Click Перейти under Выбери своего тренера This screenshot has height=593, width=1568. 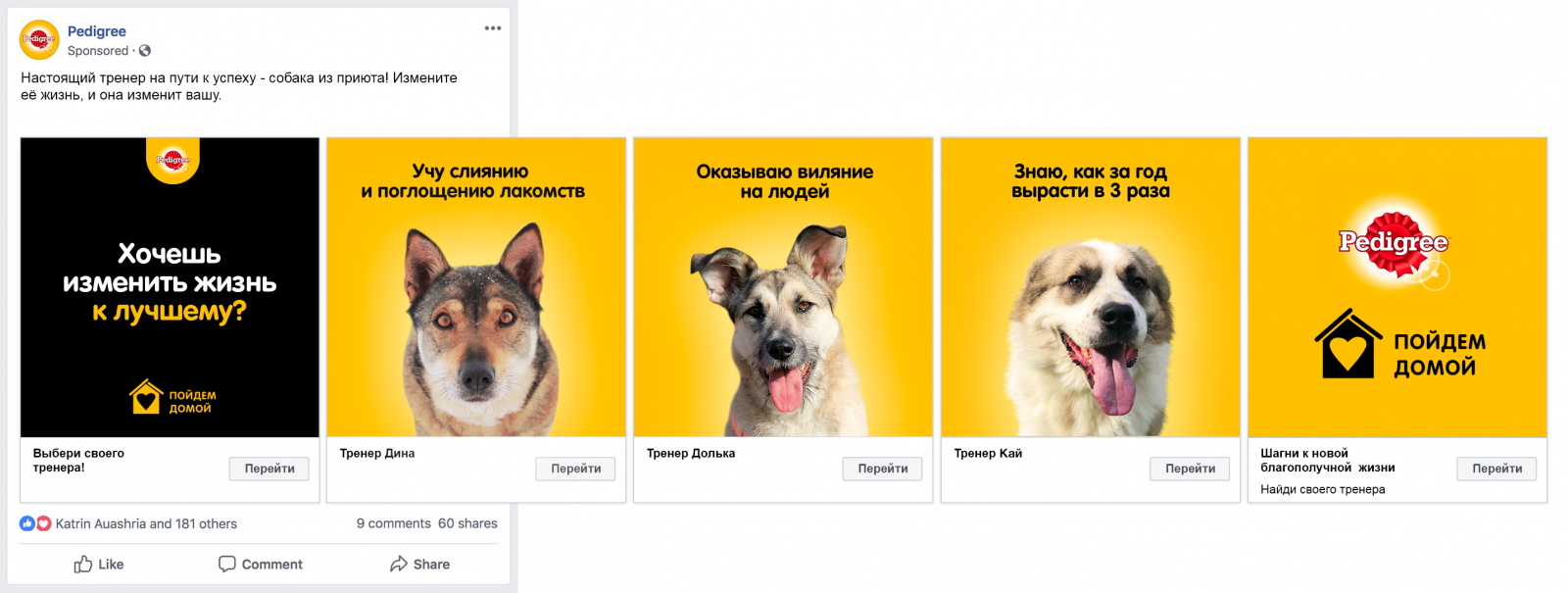coord(269,469)
